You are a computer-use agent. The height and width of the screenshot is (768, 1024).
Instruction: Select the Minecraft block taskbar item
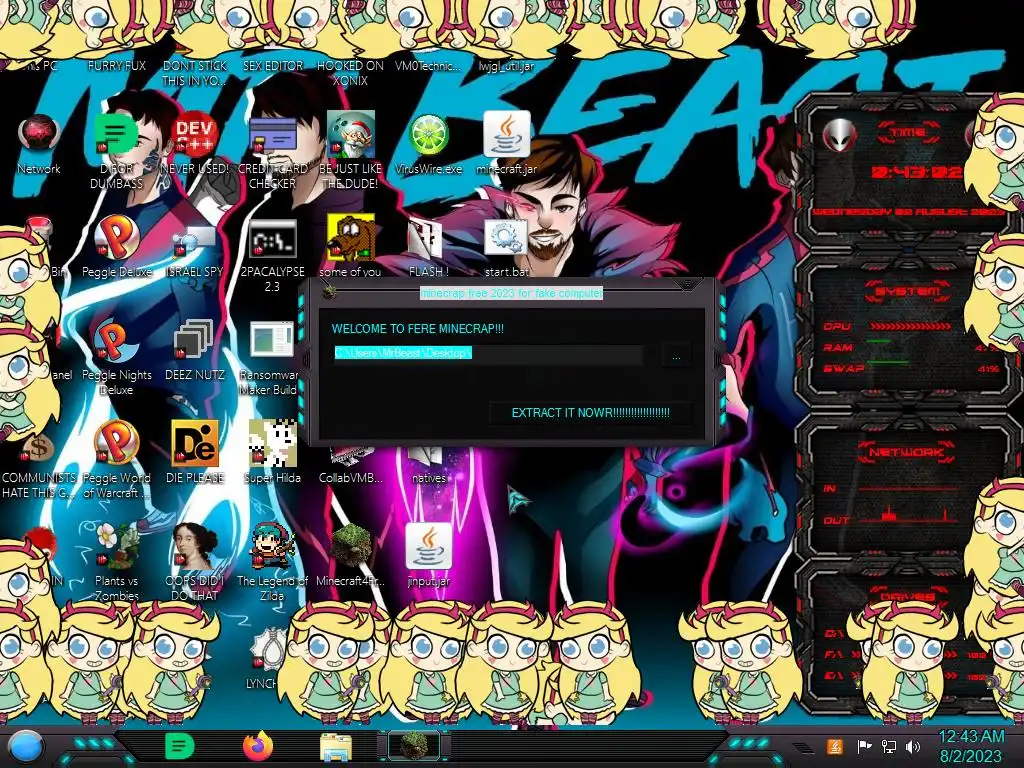tap(414, 746)
